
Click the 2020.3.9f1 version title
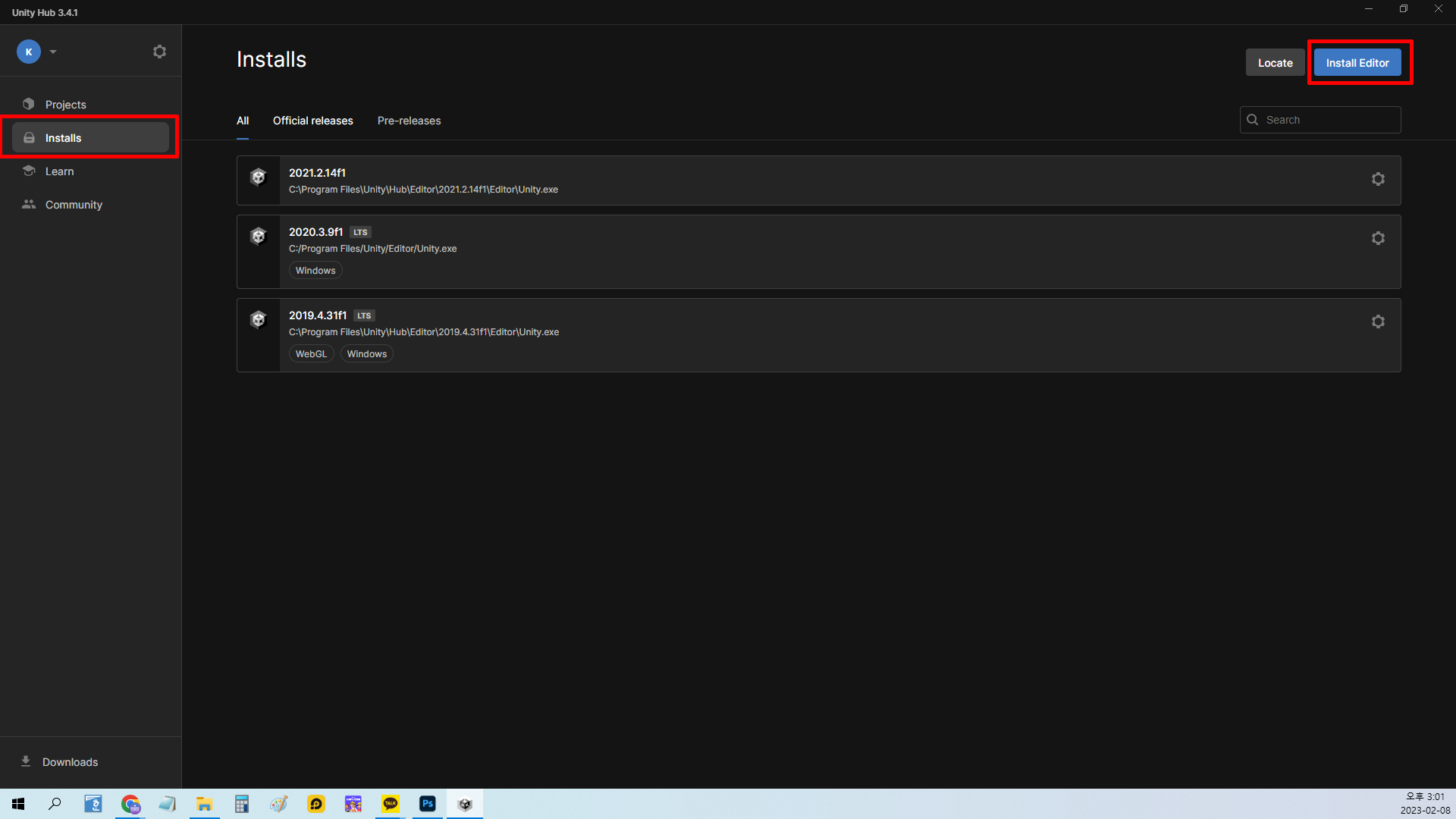click(x=315, y=232)
